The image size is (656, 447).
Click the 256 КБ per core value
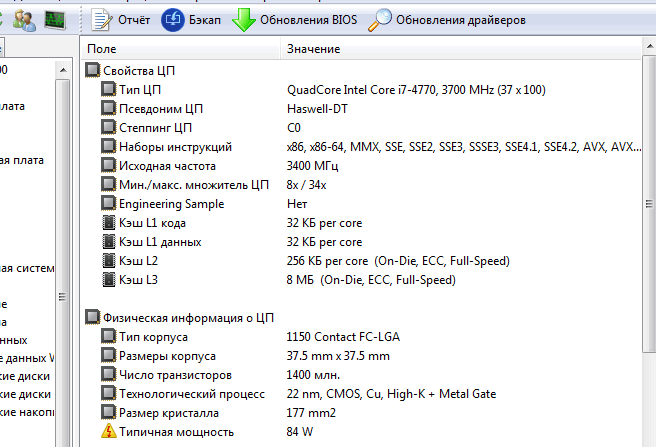point(398,261)
